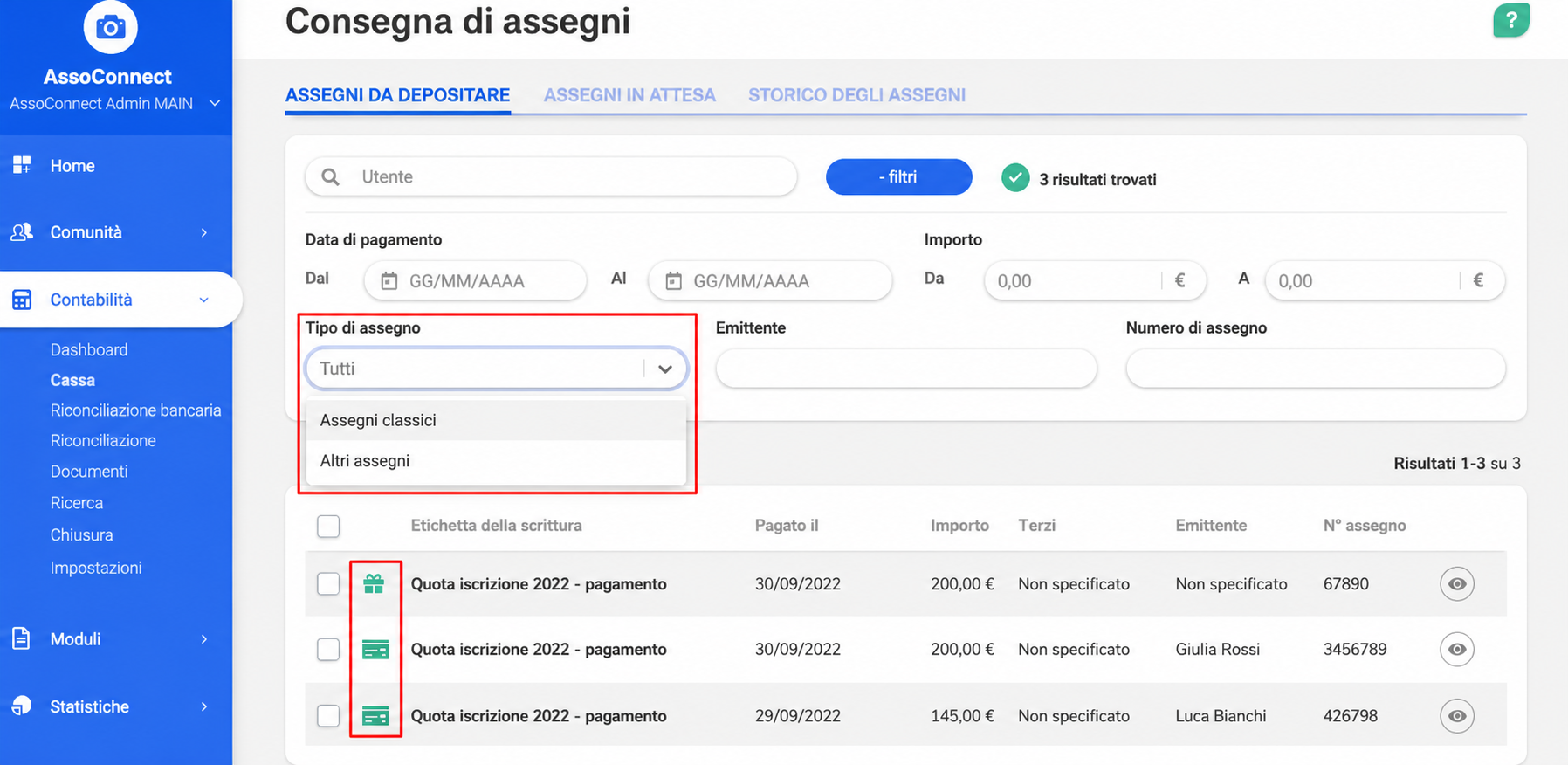This screenshot has height=765, width=1568.
Task: Click the Comunità people icon
Action: pyautogui.click(x=22, y=232)
